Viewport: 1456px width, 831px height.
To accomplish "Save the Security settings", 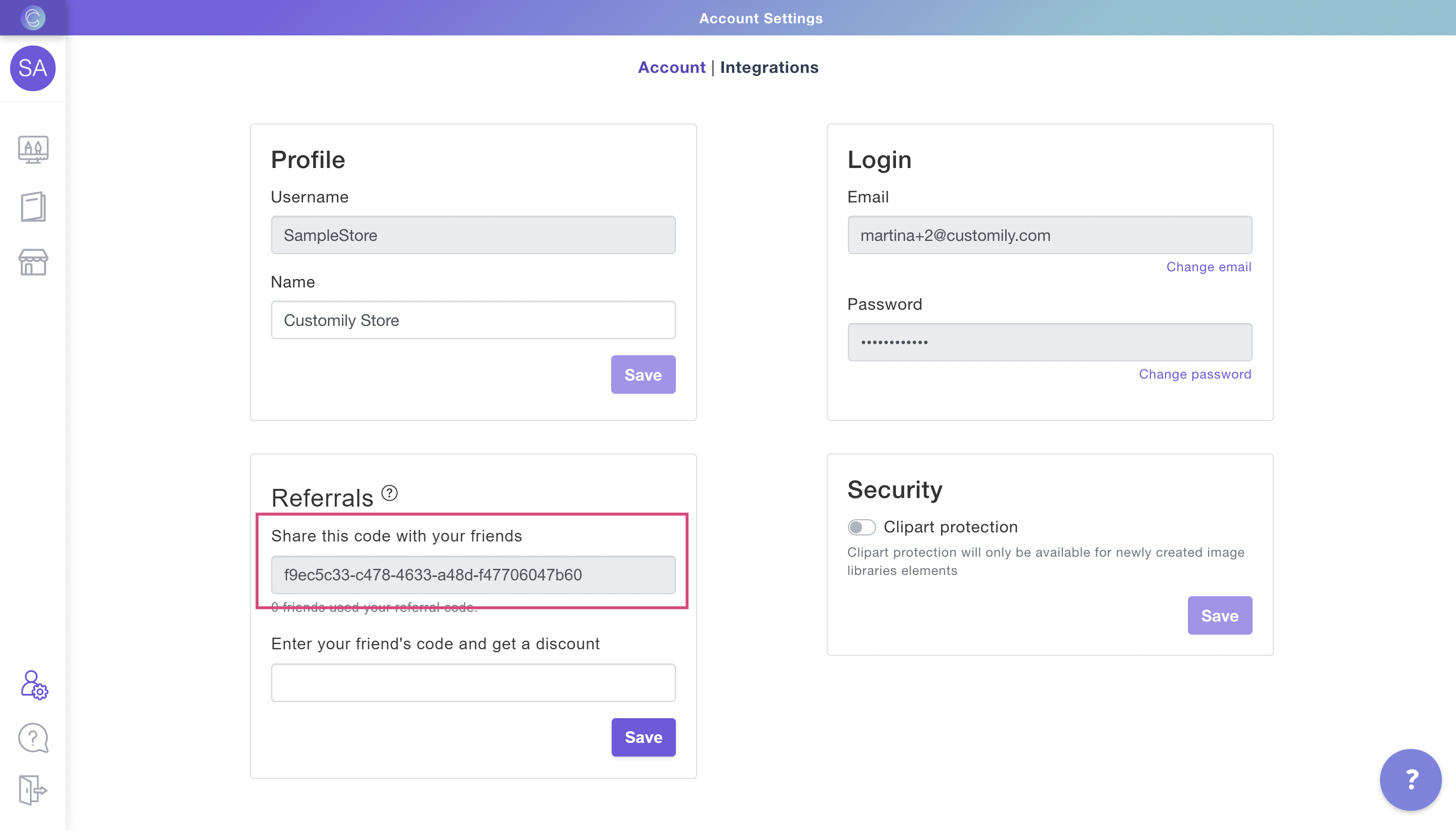I will point(1219,615).
